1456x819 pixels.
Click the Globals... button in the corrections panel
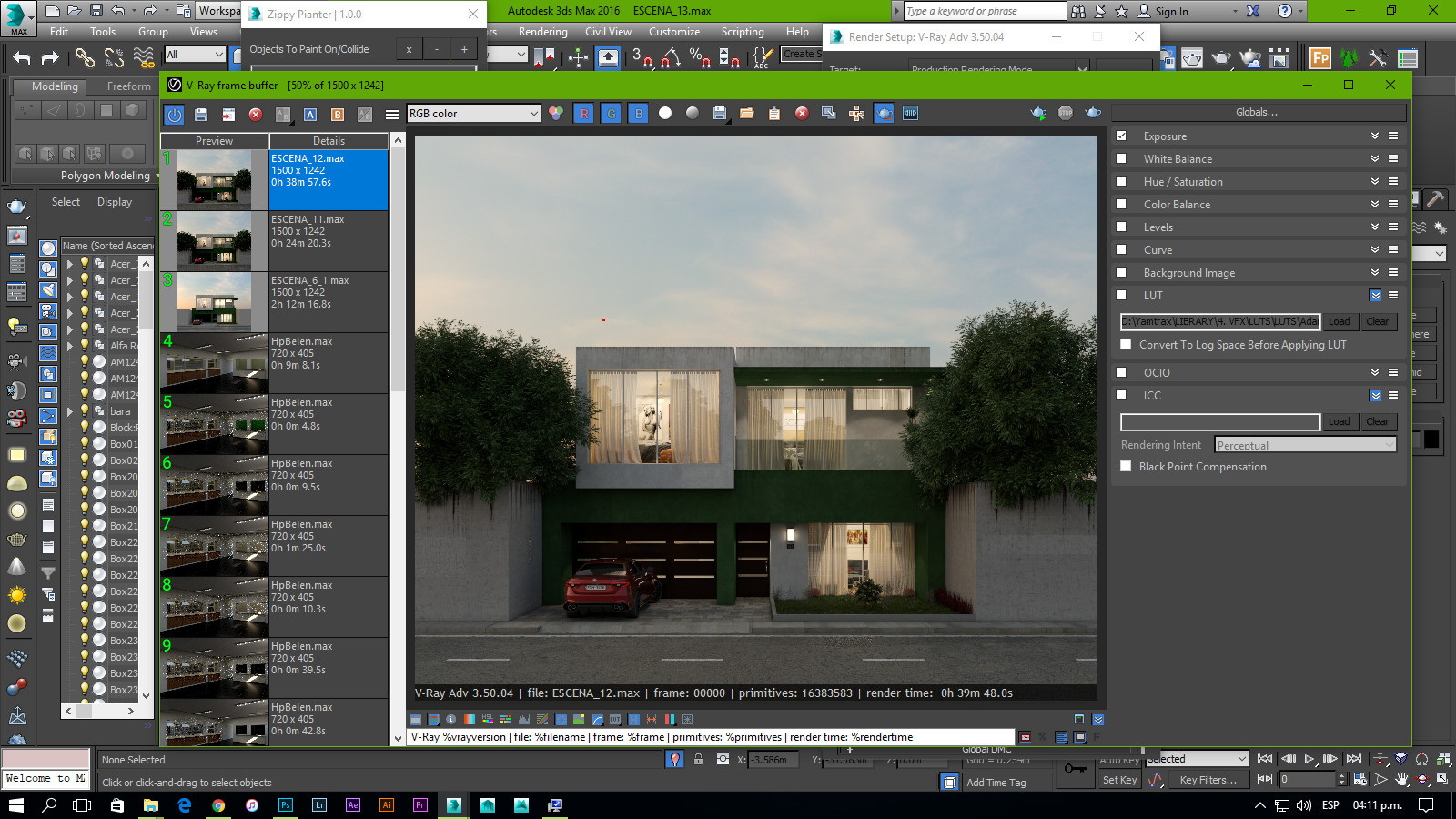1256,111
